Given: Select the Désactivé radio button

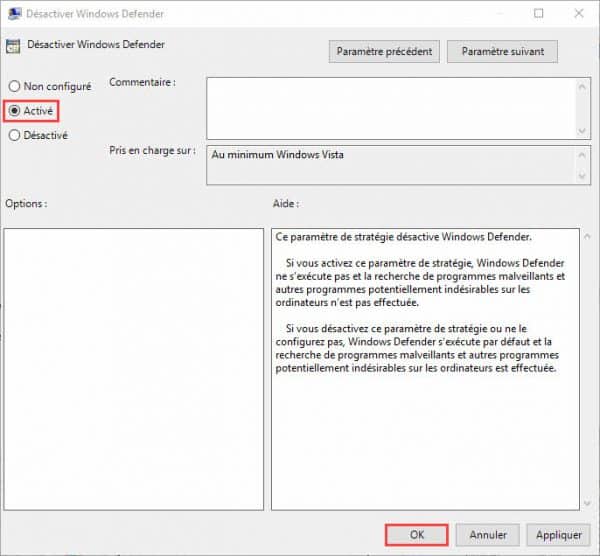Looking at the screenshot, I should click(14, 135).
